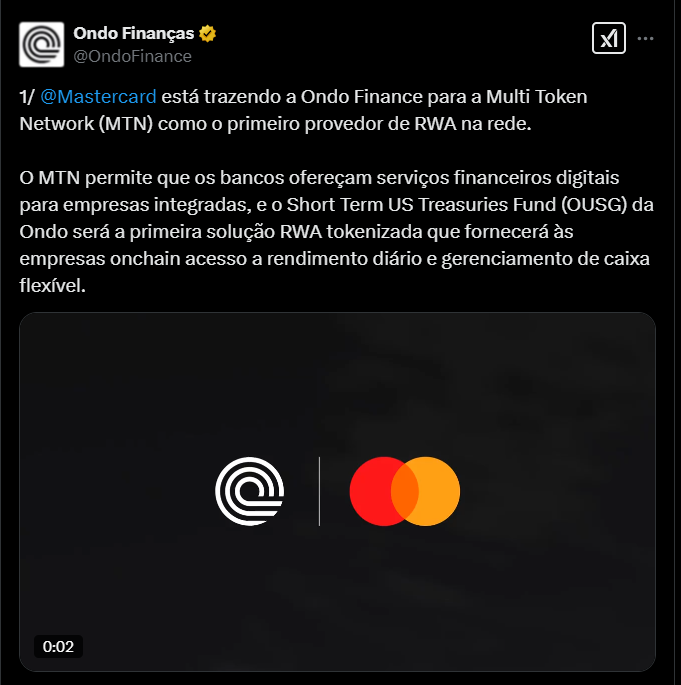Click the gold verified badge
The height and width of the screenshot is (685, 681).
tap(207, 34)
